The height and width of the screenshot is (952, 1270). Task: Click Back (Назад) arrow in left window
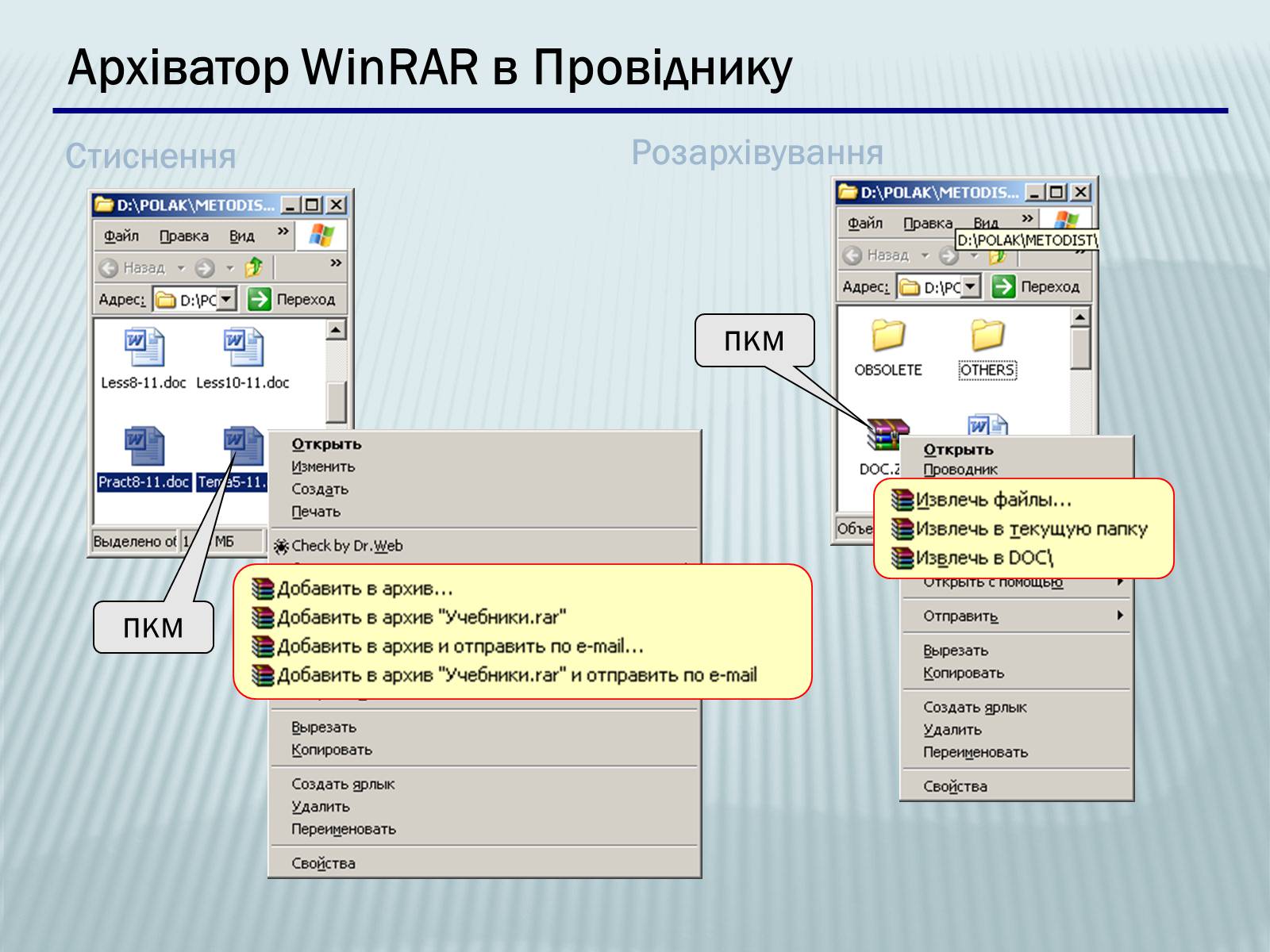tap(109, 268)
